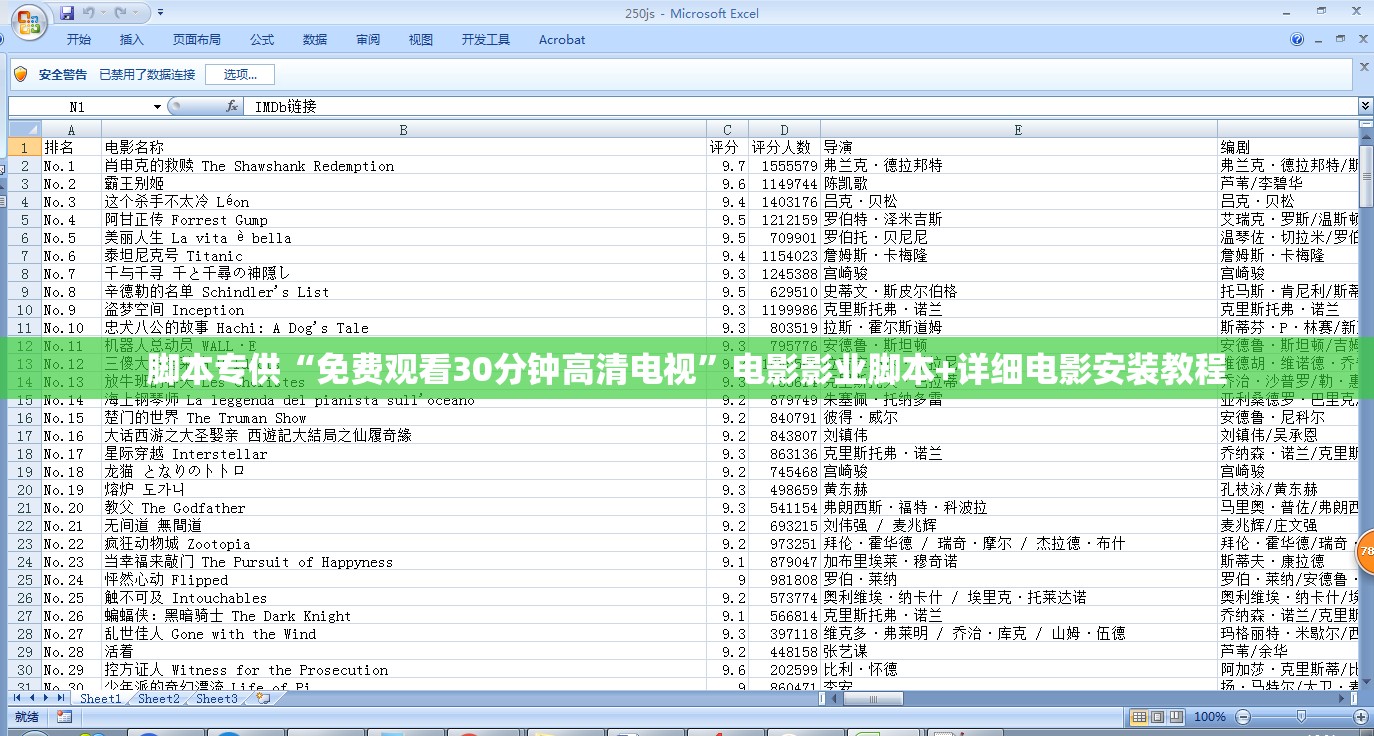Viewport: 1374px width, 736px height.
Task: Open undo history dropdown arrow
Action: coord(104,14)
